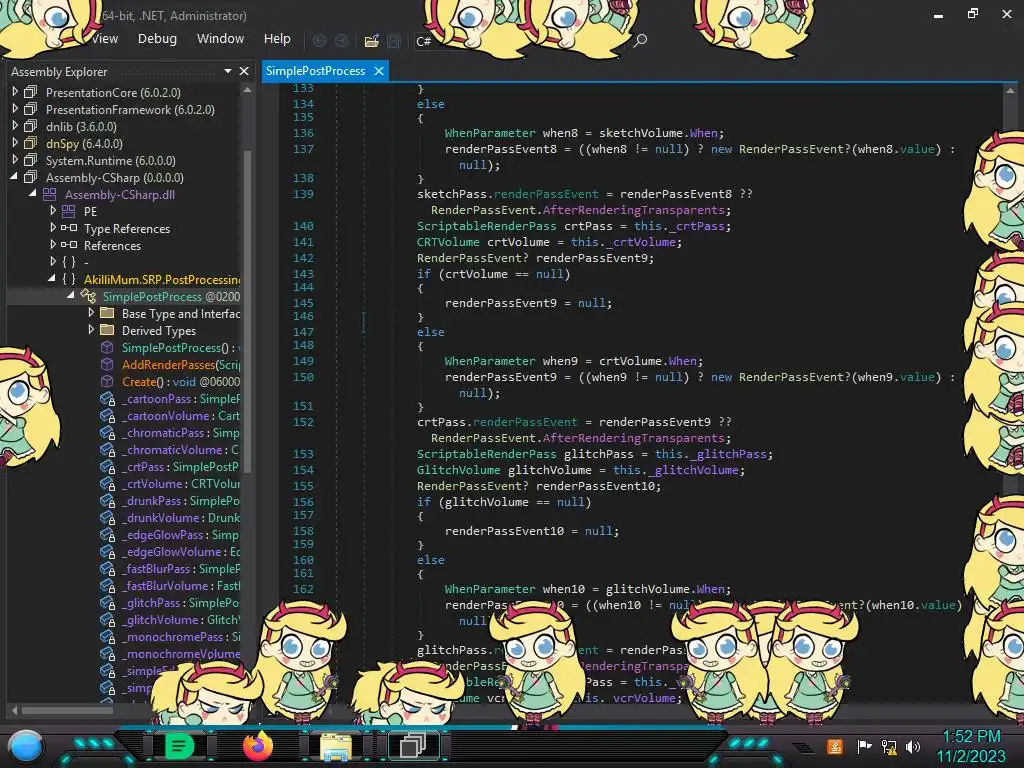Click the Save All toolbar icon
Viewport: 1024px width, 768px height.
click(x=394, y=40)
